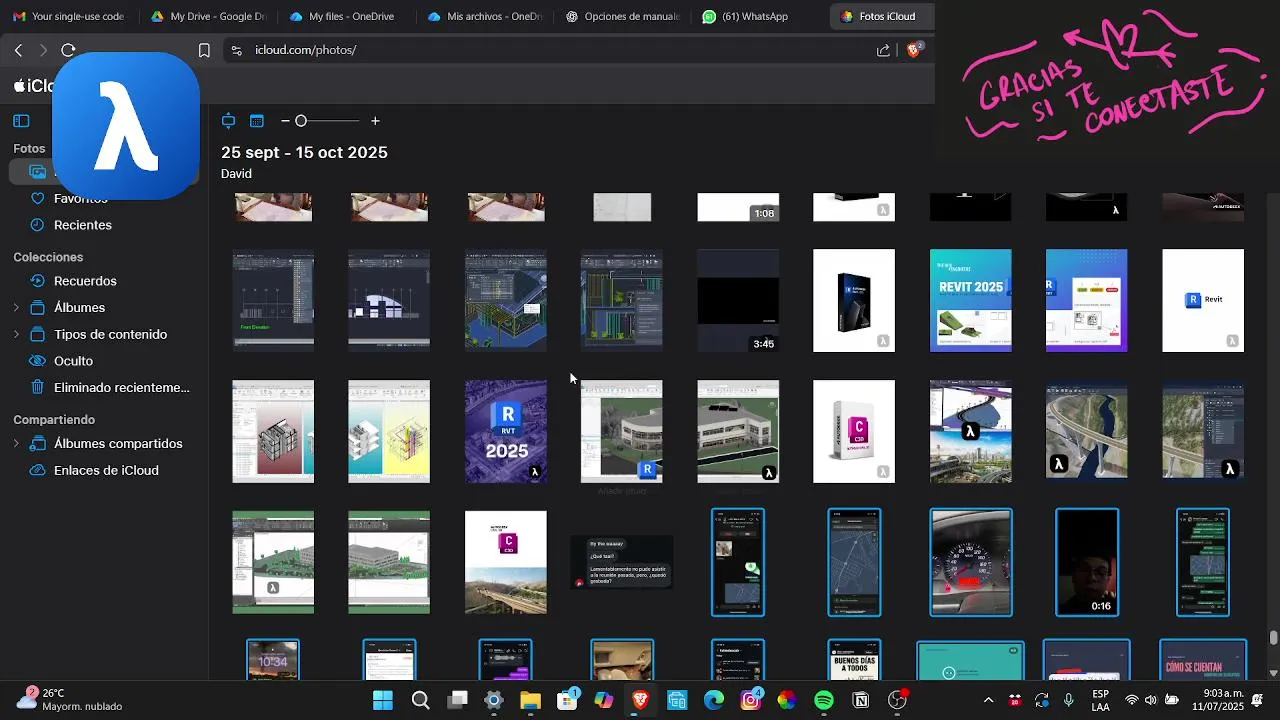Viewport: 1280px width, 720px height.
Task: Zoom in thumbnails with plus button
Action: pos(375,121)
